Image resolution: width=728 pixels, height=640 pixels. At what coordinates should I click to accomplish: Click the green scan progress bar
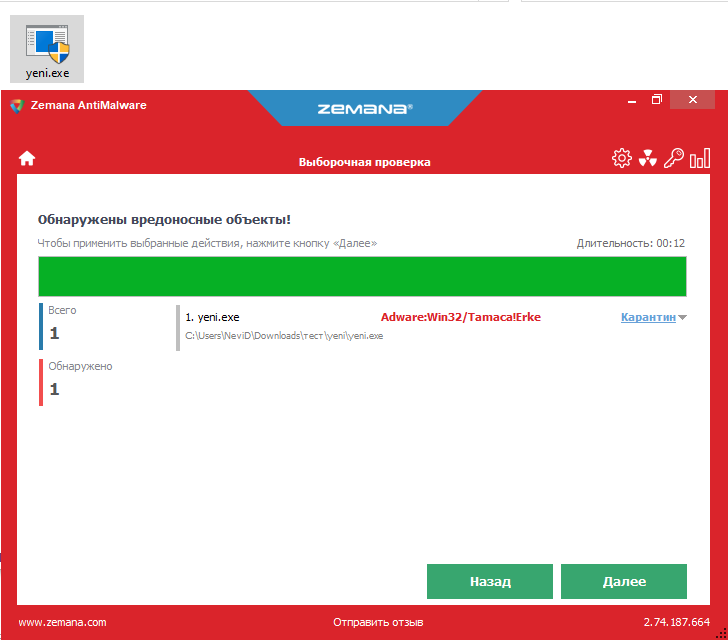click(x=362, y=276)
